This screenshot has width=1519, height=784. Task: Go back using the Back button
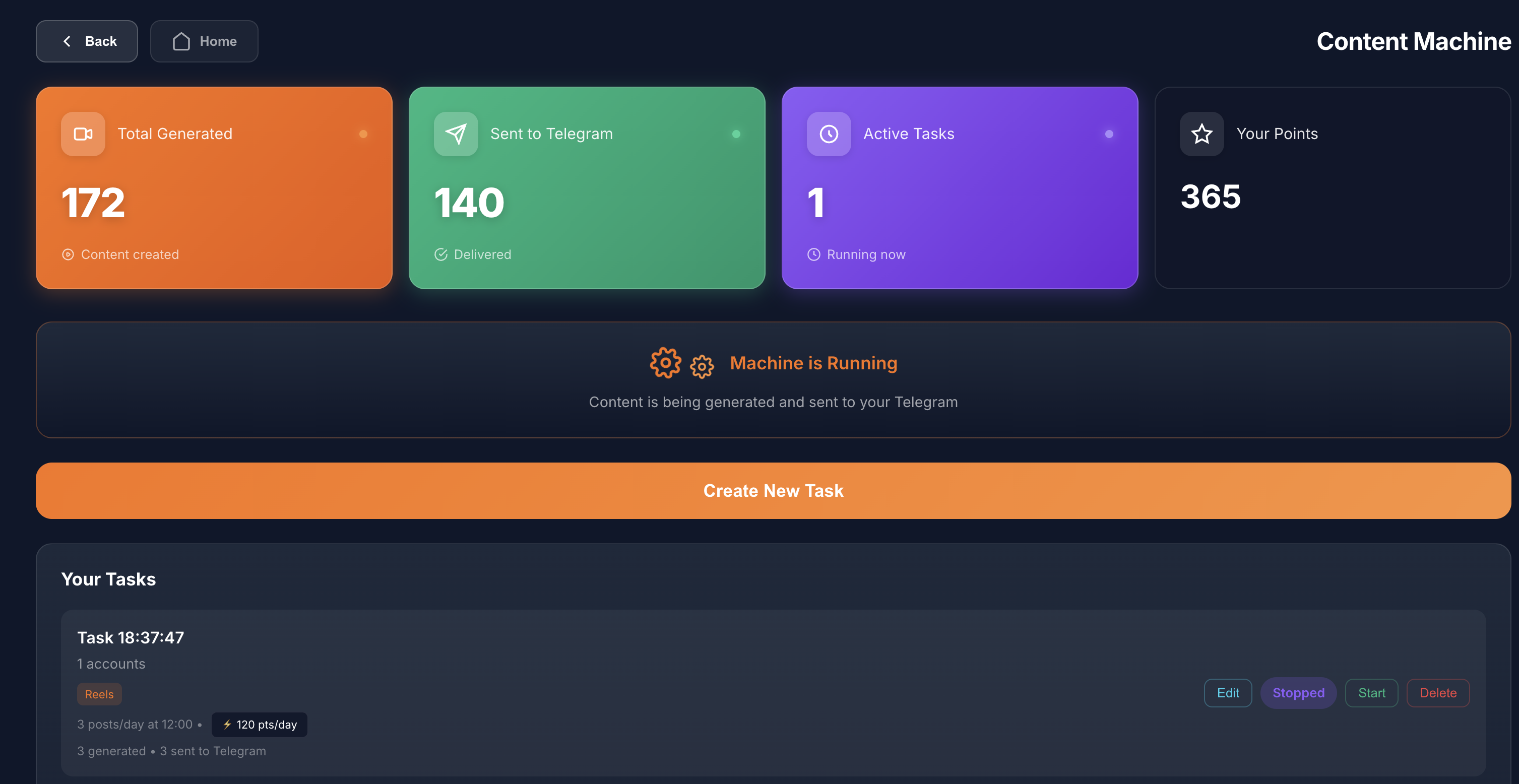click(87, 41)
